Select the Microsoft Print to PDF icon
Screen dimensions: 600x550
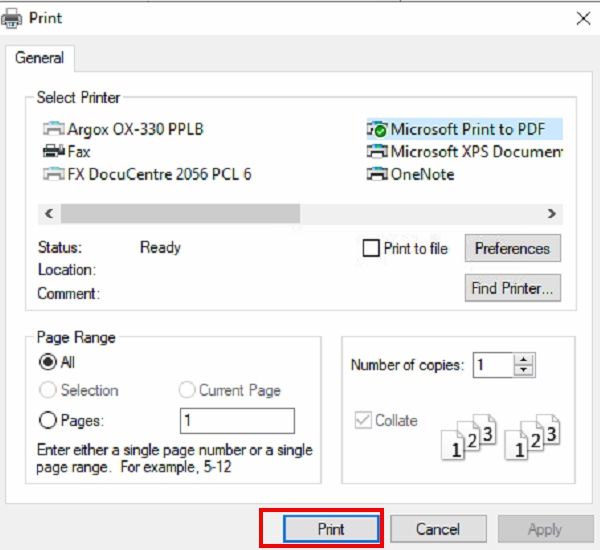coord(377,129)
